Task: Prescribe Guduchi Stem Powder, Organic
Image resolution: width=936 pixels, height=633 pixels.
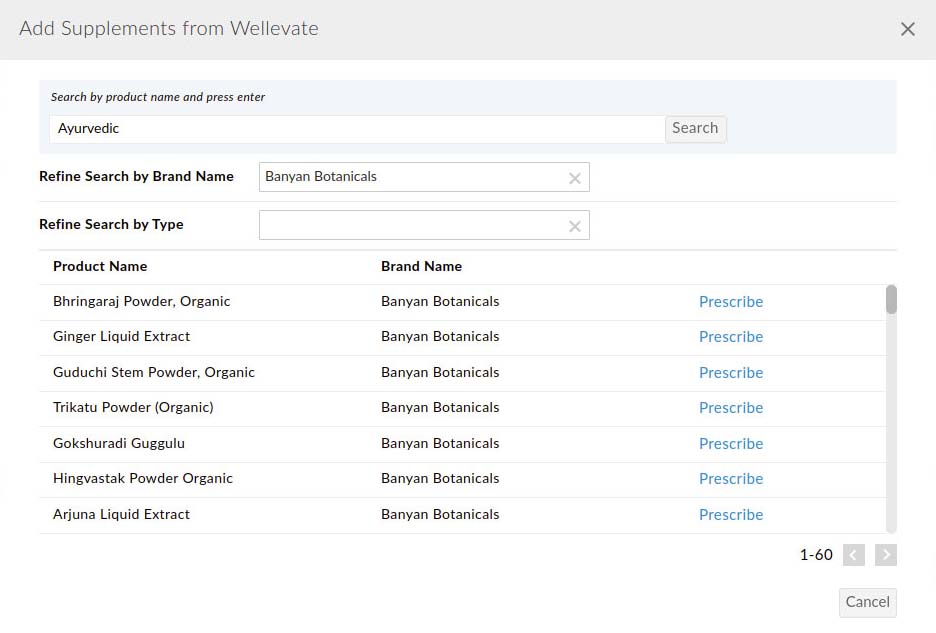Action: tap(731, 372)
